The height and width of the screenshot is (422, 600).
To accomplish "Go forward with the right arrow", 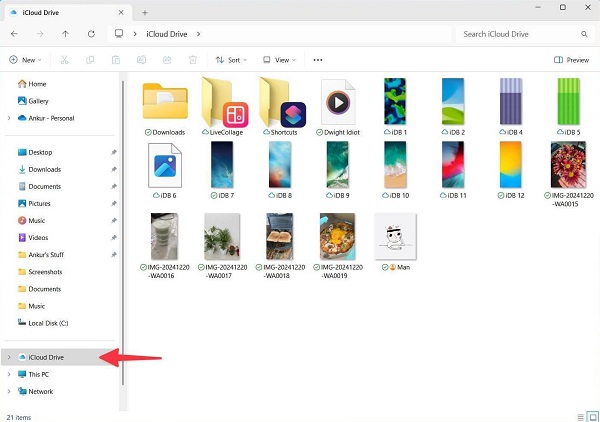I will tap(40, 34).
